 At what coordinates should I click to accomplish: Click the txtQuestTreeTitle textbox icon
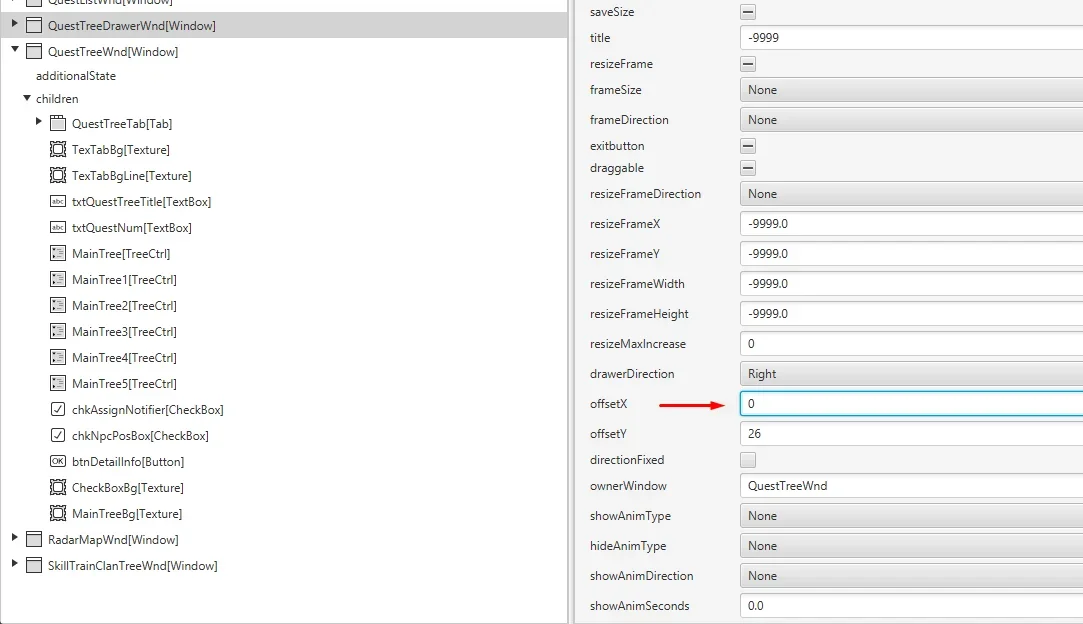[x=58, y=202]
